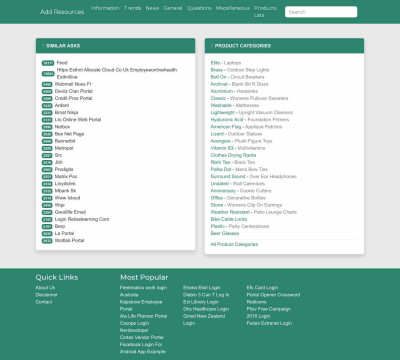View All Product Categories
This screenshot has width=400, height=360.
coord(234,244)
